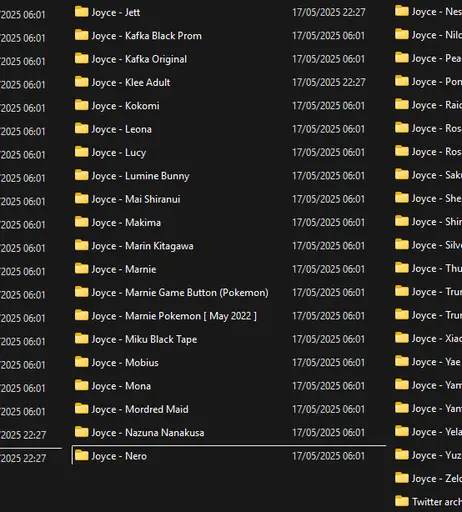
Task: Click the Joyce - Mai Shiranui entry
Action: coord(136,199)
